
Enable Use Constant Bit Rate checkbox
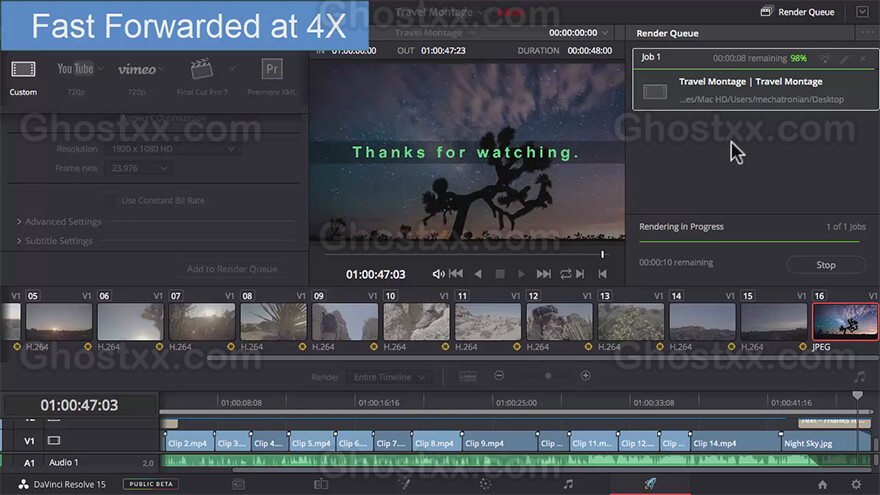tap(109, 200)
